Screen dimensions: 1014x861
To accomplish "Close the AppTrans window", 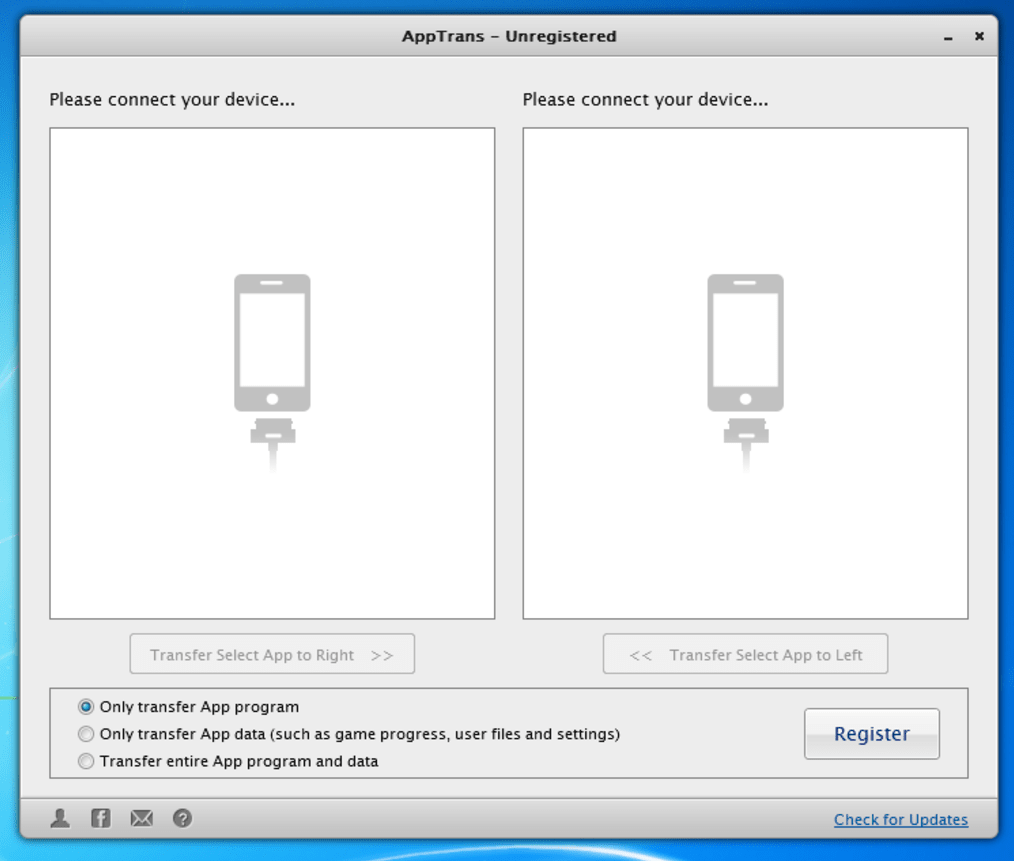I will [x=980, y=36].
